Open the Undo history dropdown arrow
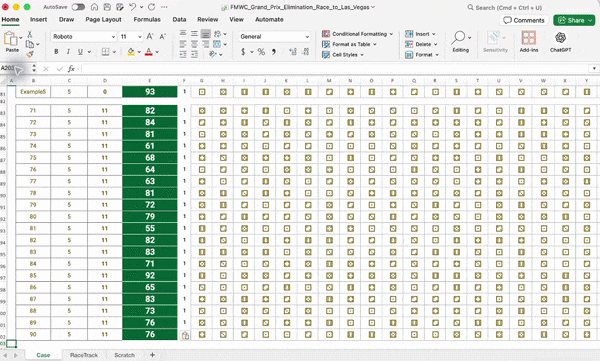 [141, 7]
